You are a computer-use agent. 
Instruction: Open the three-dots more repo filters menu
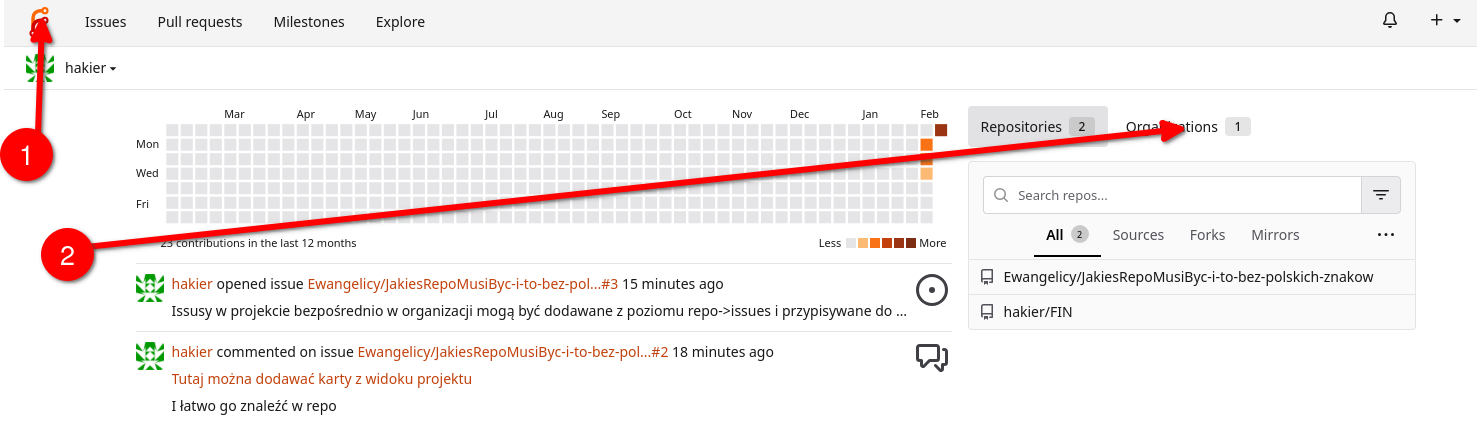click(x=1385, y=235)
